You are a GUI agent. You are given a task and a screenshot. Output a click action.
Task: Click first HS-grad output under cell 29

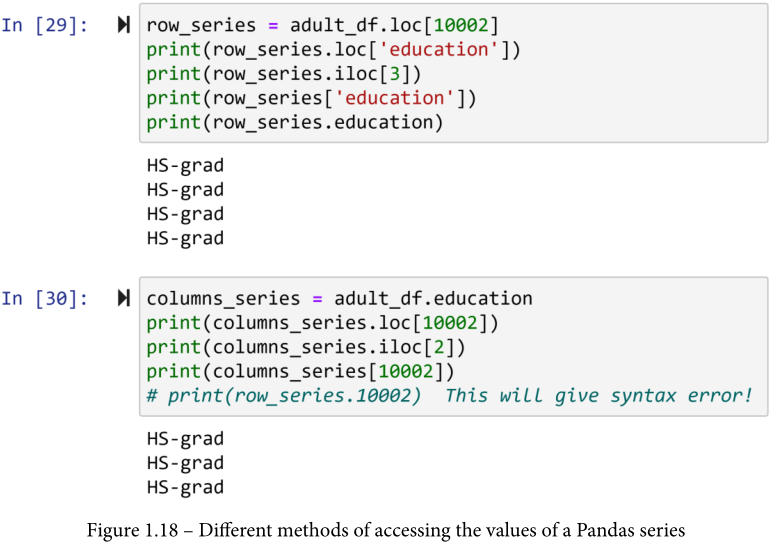click(x=185, y=165)
